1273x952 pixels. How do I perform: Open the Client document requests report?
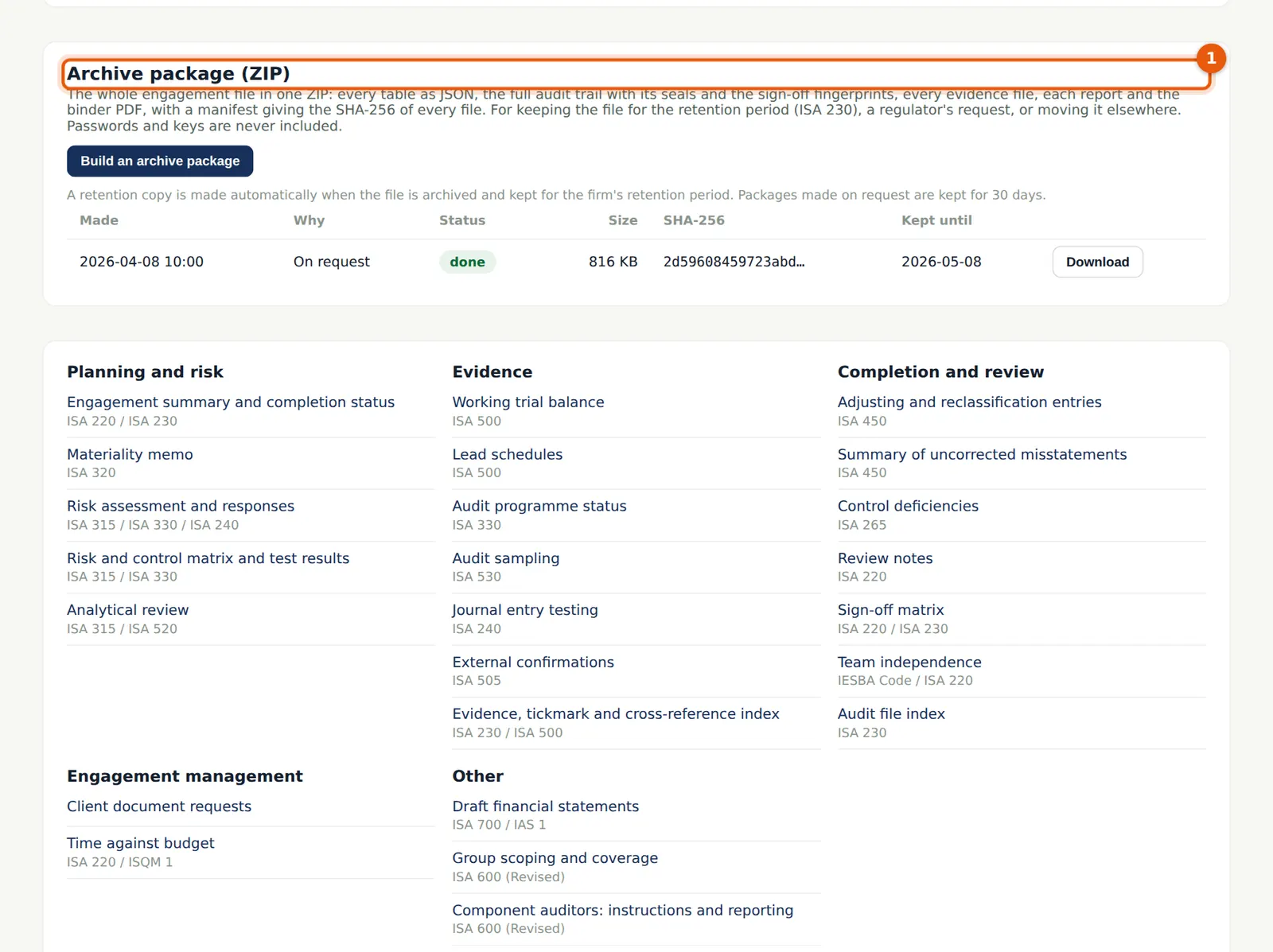[x=159, y=806]
